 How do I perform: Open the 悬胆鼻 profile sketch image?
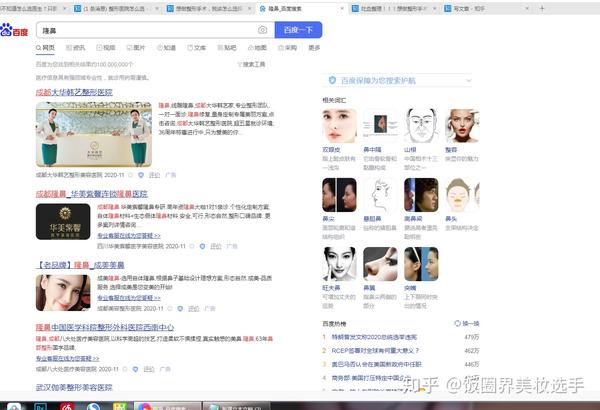tap(380, 195)
